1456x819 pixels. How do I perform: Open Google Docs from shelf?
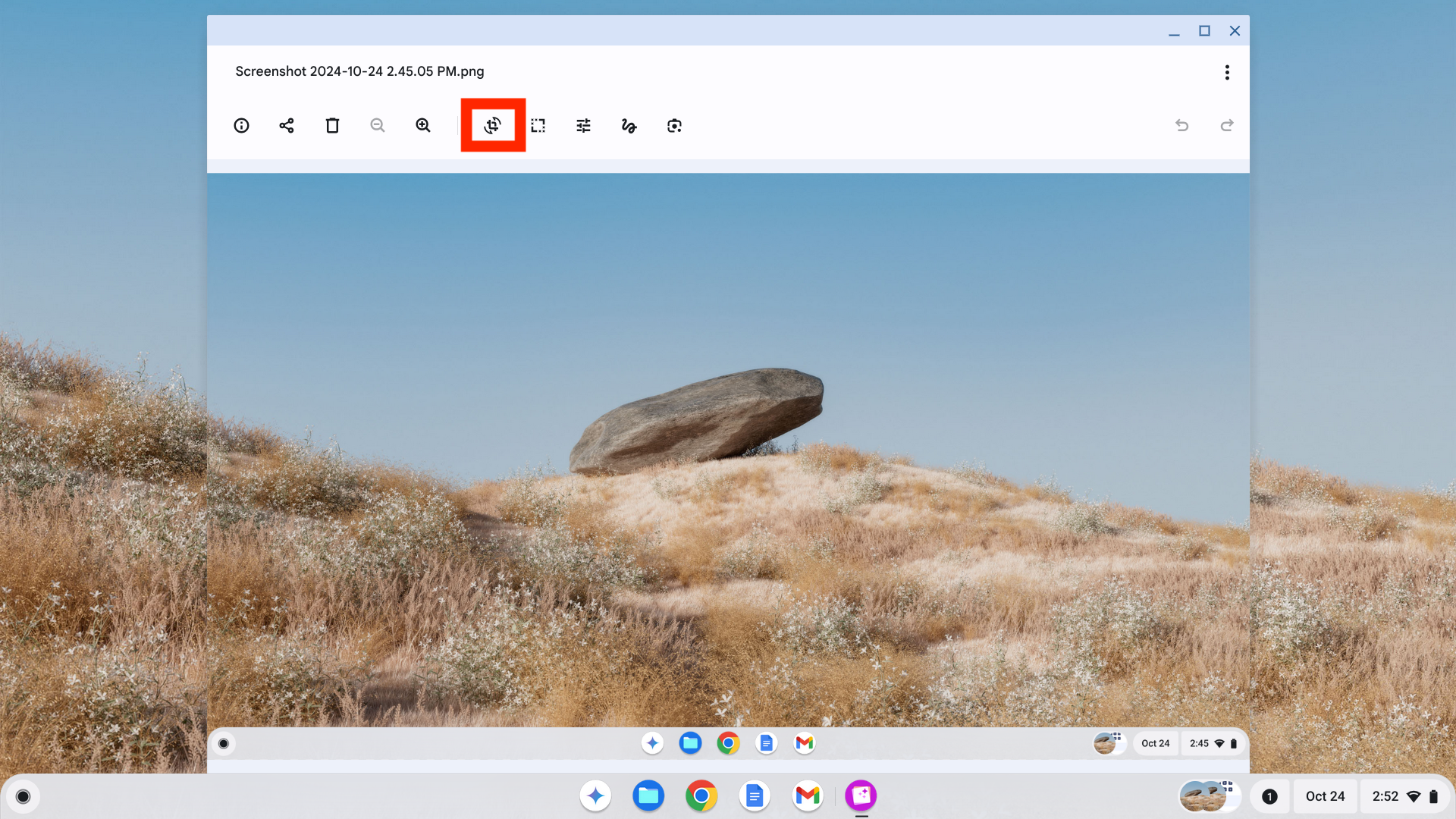click(755, 795)
